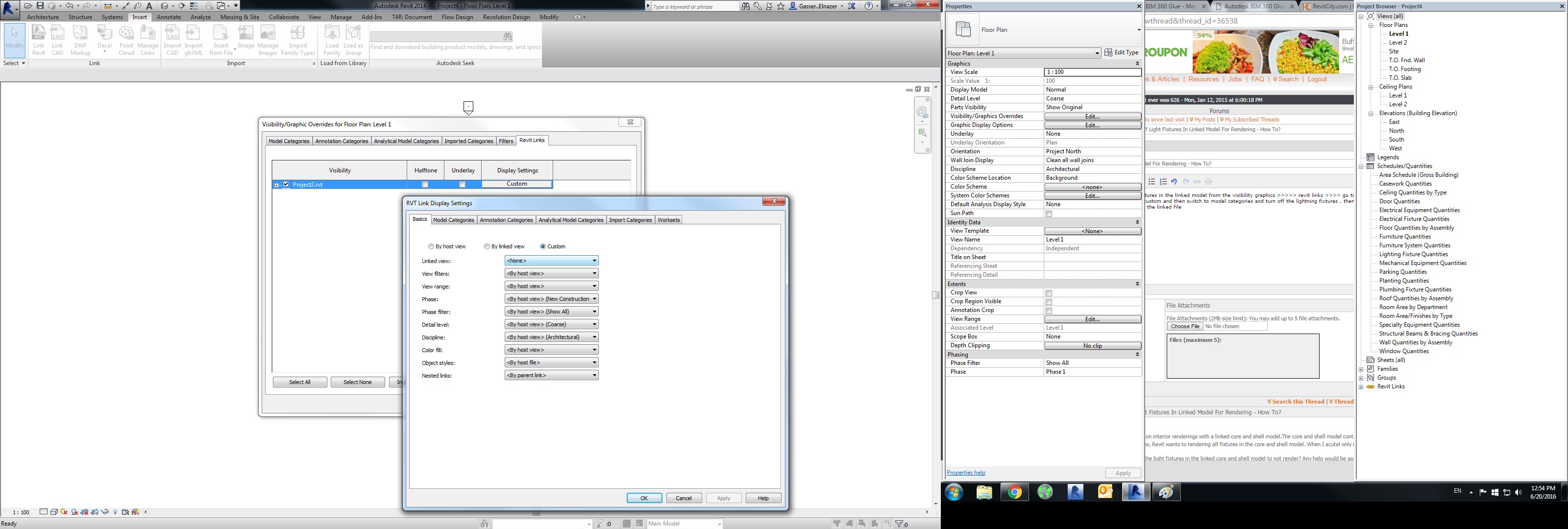The height and width of the screenshot is (529, 1568).
Task: Click the Load Family icon
Action: click(332, 40)
